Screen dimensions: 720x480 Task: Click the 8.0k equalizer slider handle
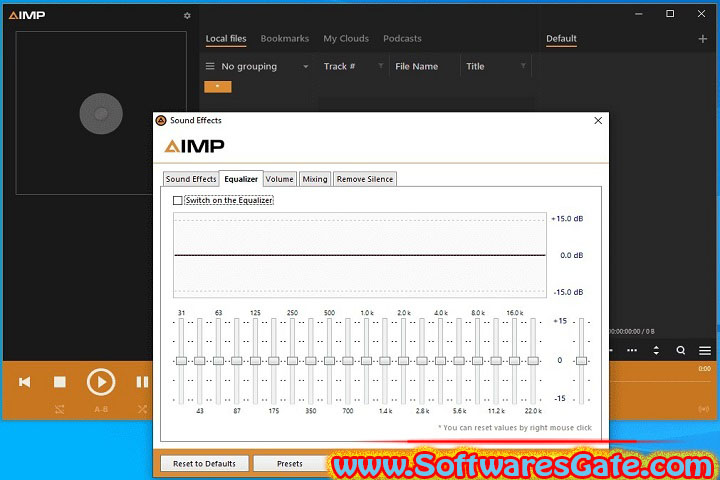click(478, 361)
